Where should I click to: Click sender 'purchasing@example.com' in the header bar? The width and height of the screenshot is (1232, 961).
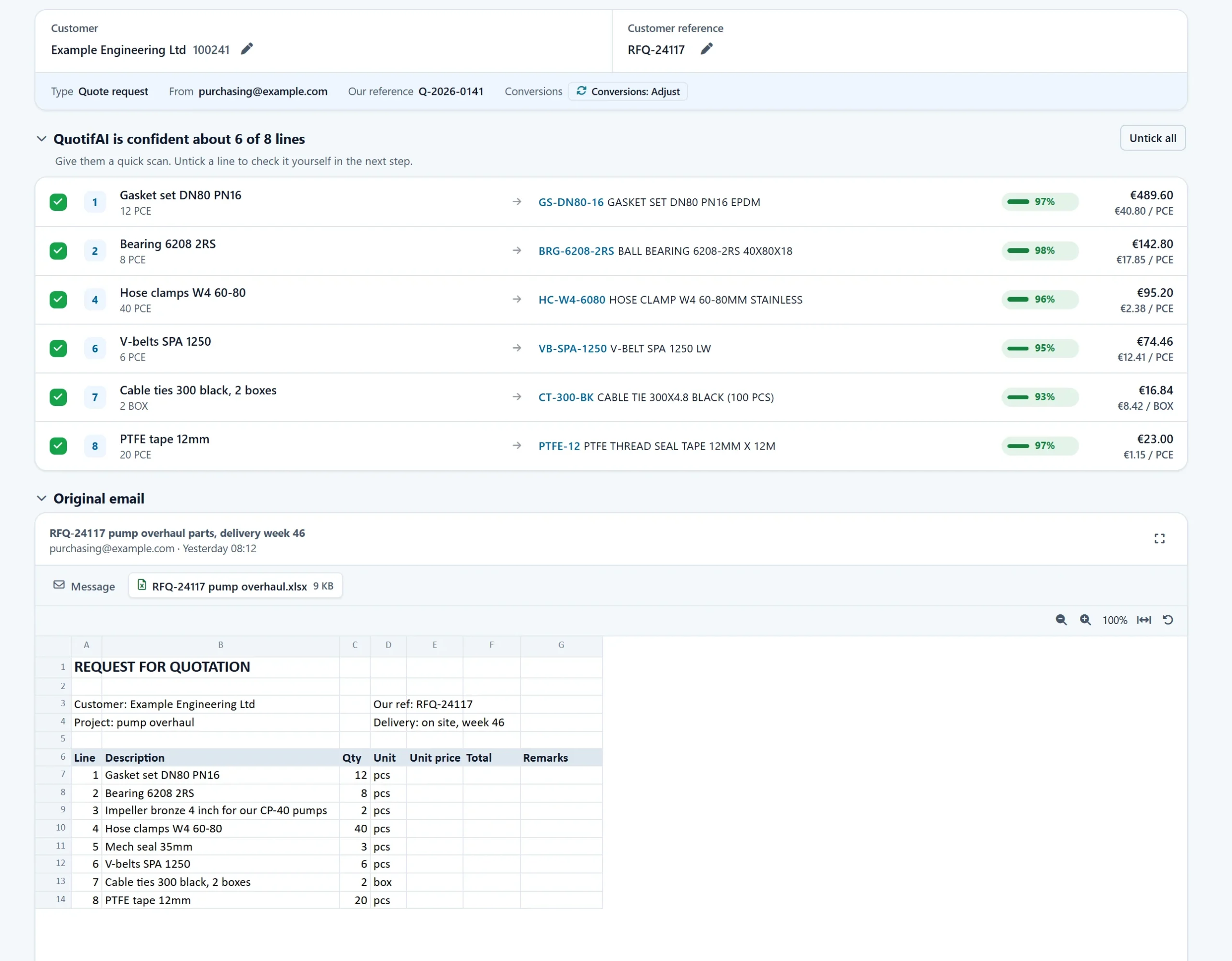pos(263,91)
